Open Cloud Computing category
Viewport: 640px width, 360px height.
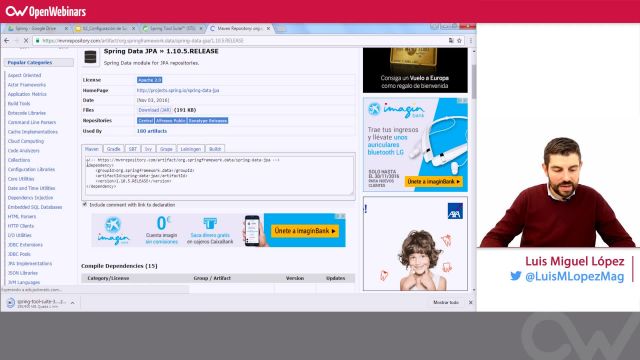point(26,141)
